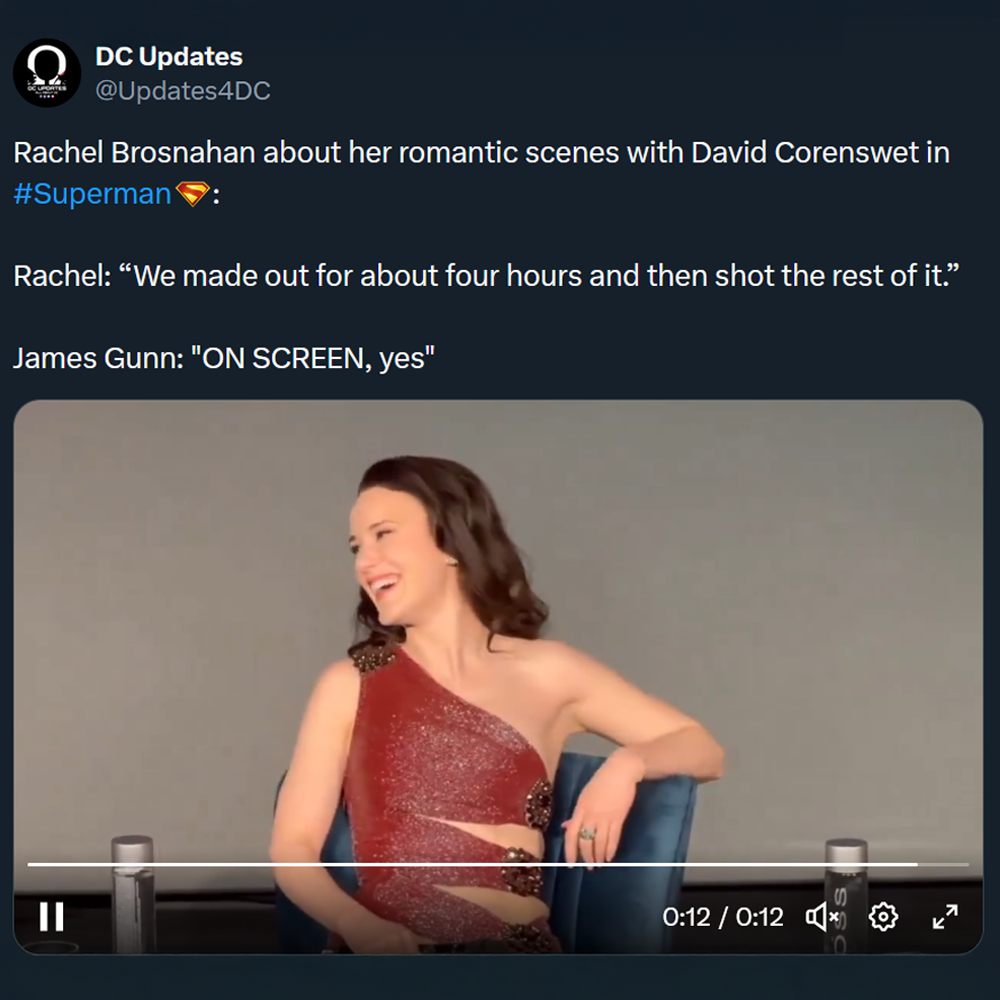Click the DC Updates profile avatar
The height and width of the screenshot is (1000, 1000).
47,73
